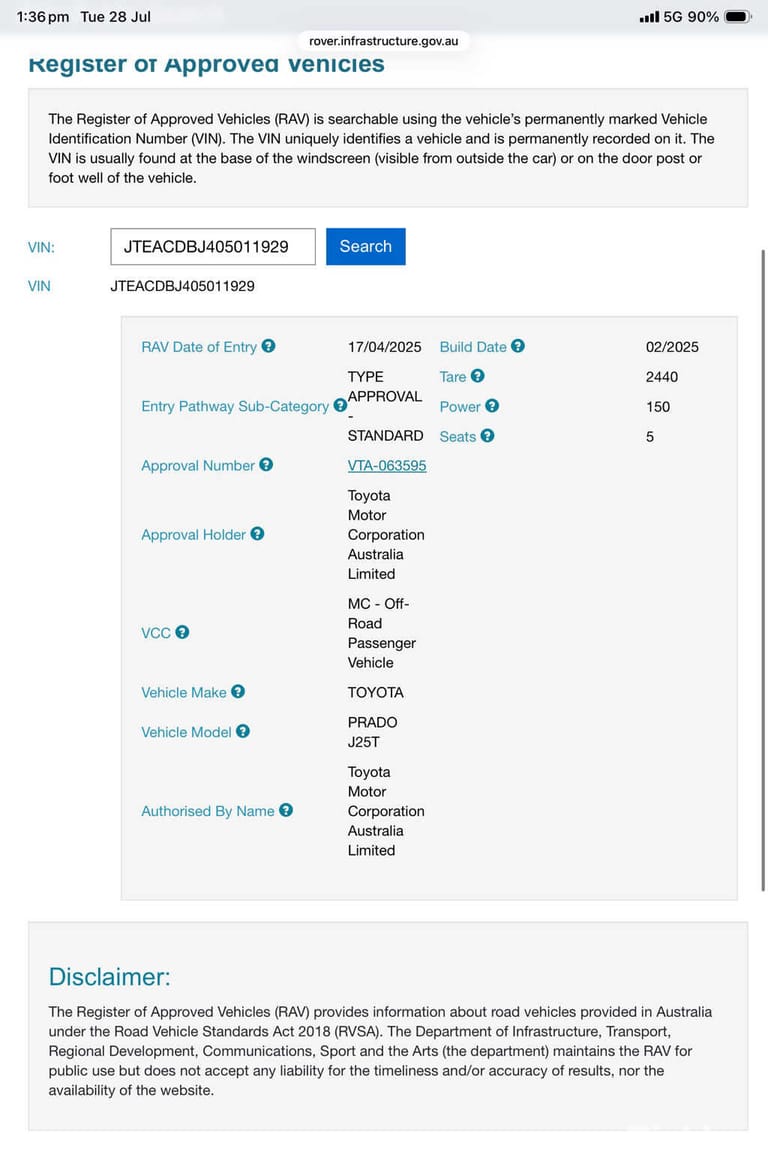The width and height of the screenshot is (768, 1169).
Task: Open help icon beside Build Date
Action: click(x=518, y=346)
